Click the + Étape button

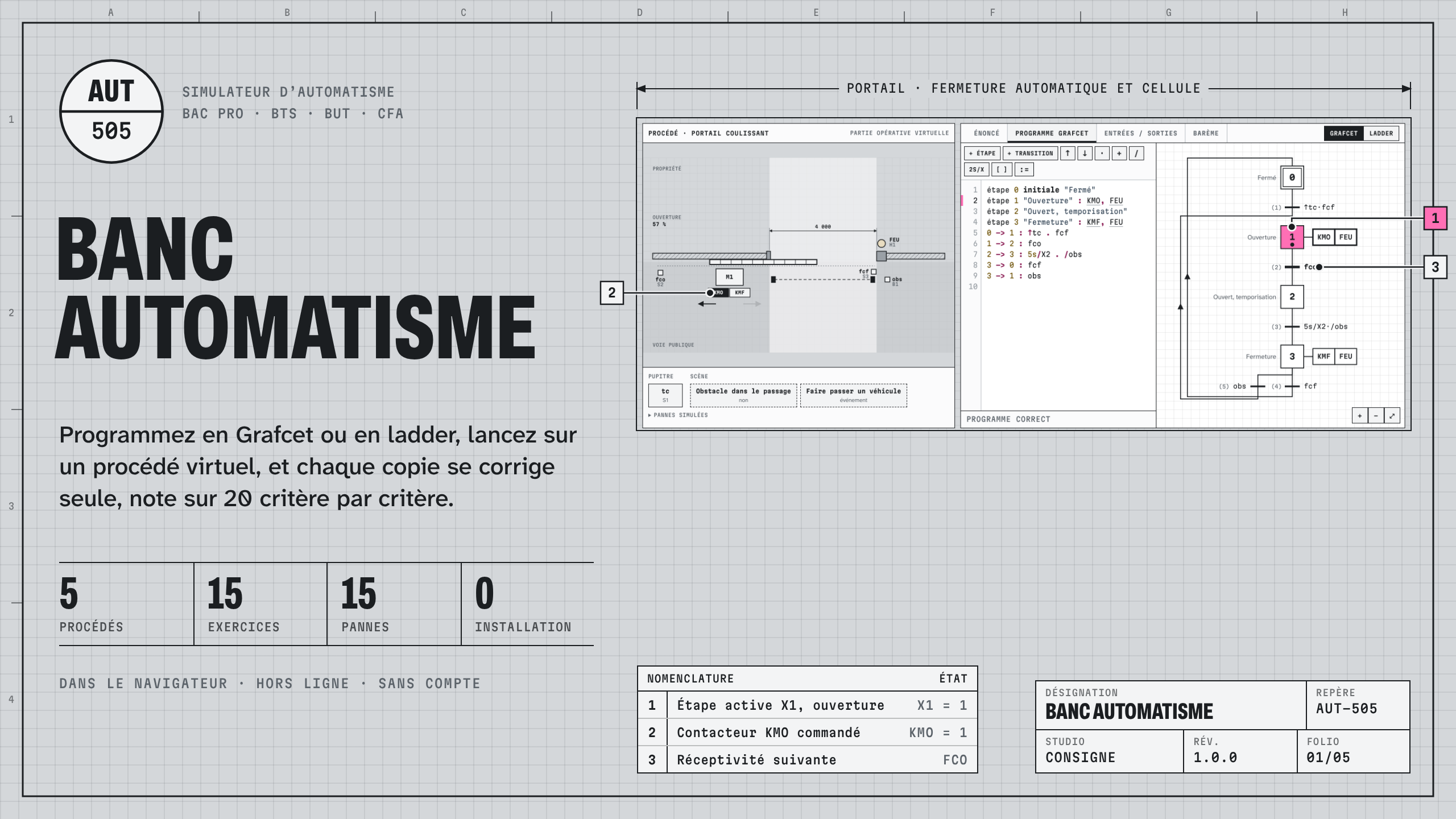click(x=982, y=153)
